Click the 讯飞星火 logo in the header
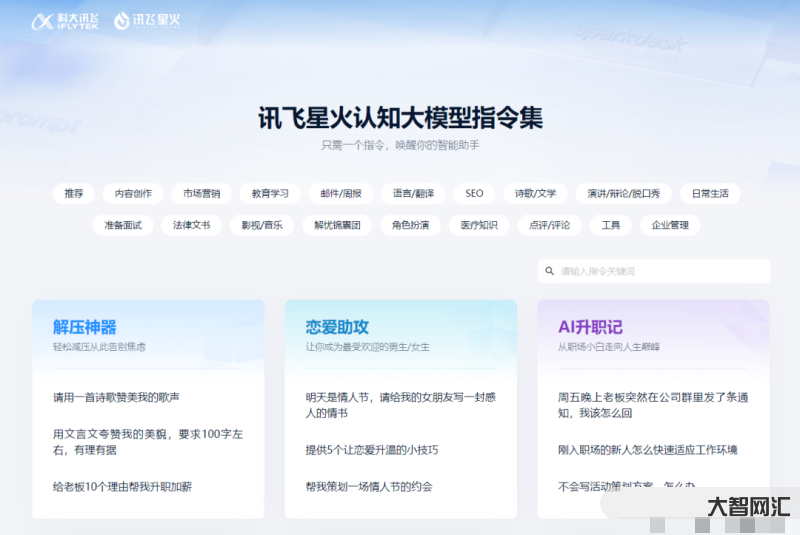 click(x=148, y=20)
